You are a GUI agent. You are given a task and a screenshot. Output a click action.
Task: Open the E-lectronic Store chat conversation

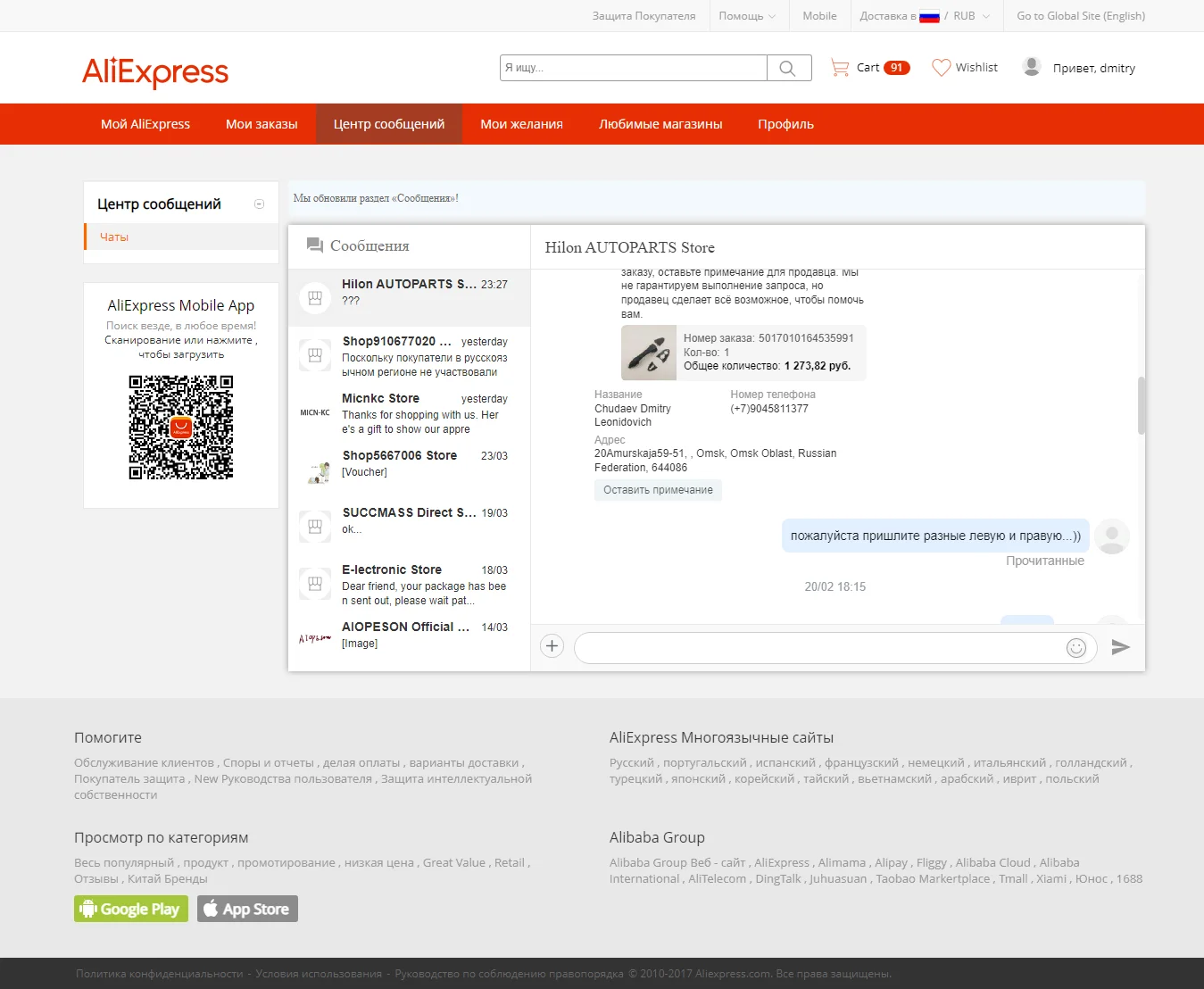tap(410, 584)
